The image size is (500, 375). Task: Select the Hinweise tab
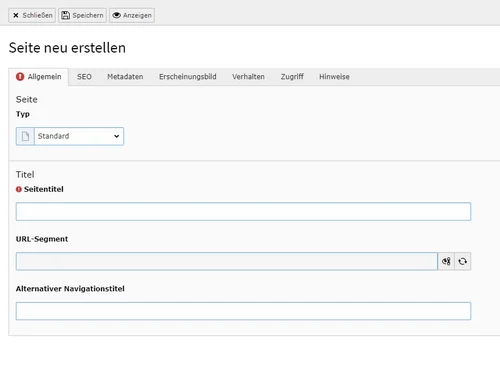point(334,77)
